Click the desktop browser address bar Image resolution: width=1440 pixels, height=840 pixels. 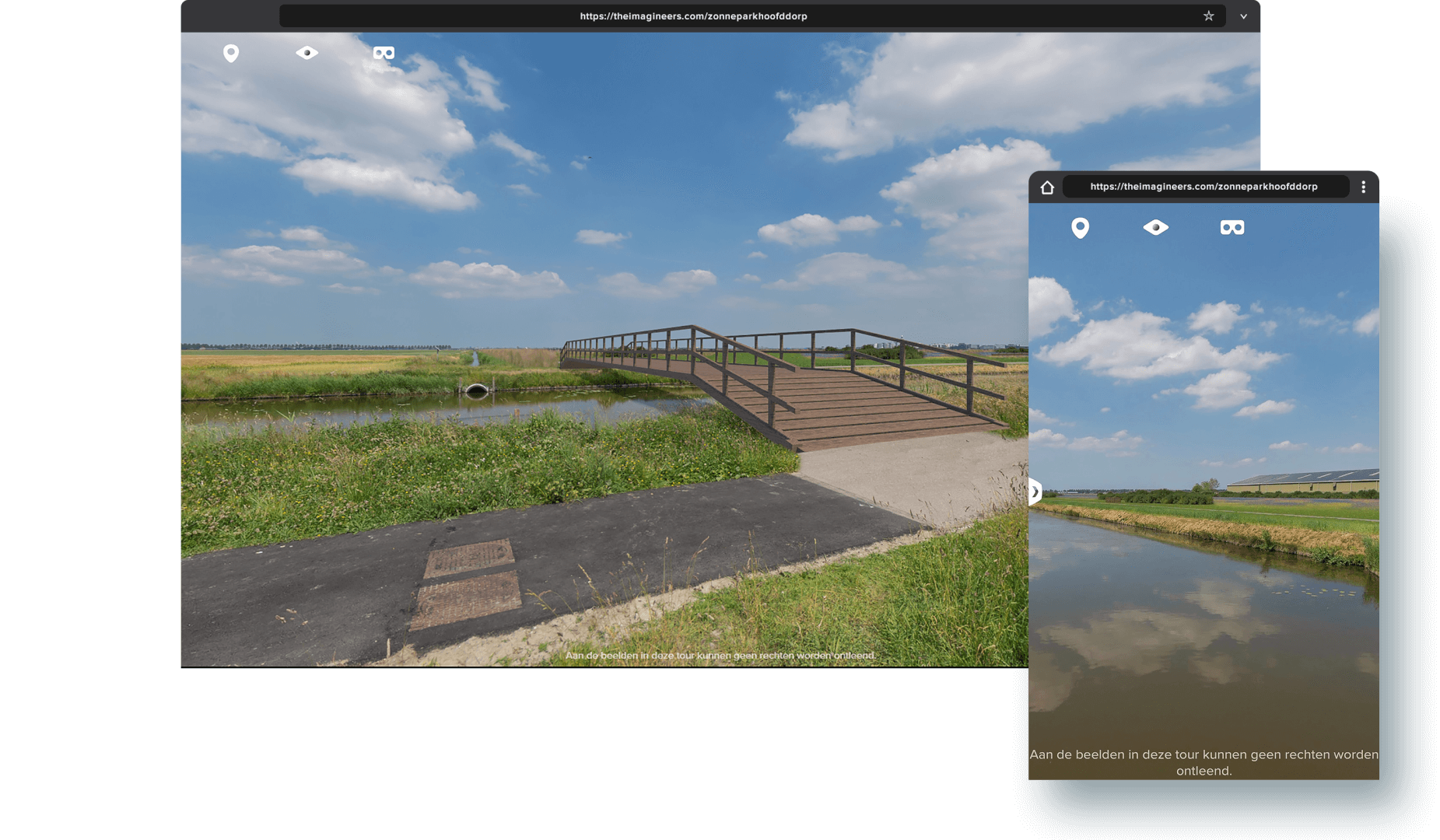click(692, 16)
